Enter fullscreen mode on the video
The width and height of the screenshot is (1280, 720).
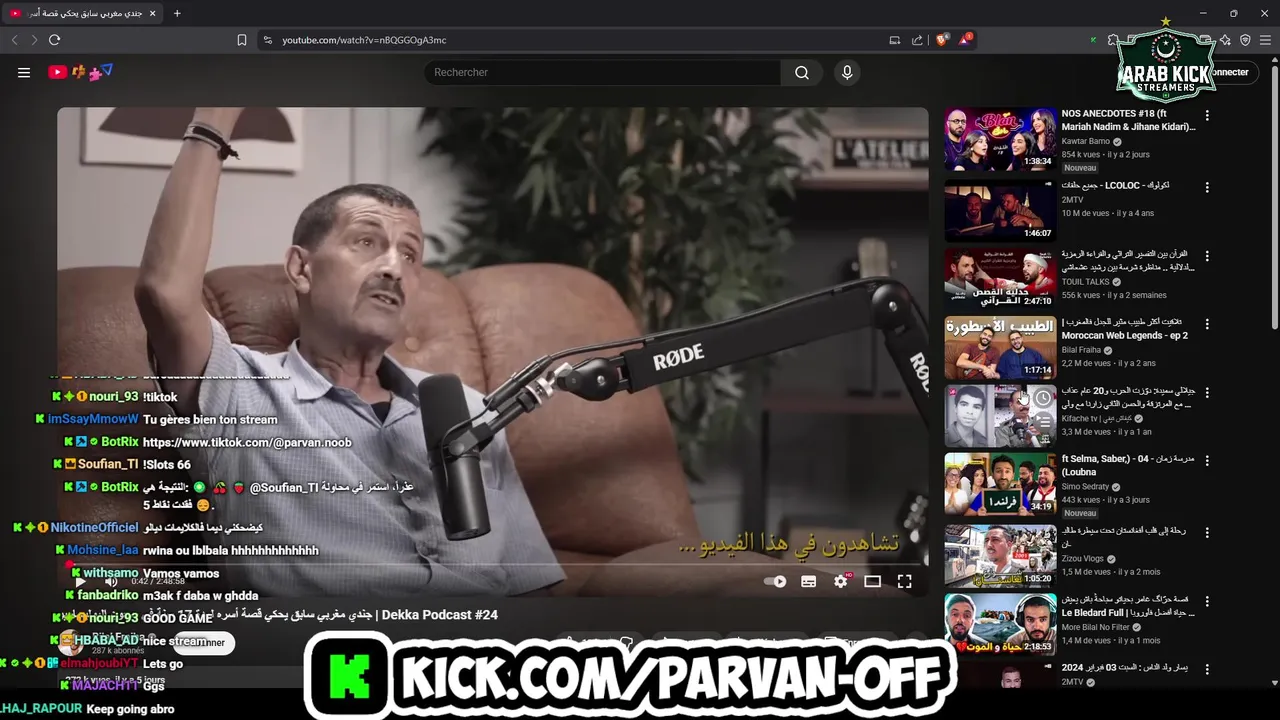coord(904,581)
